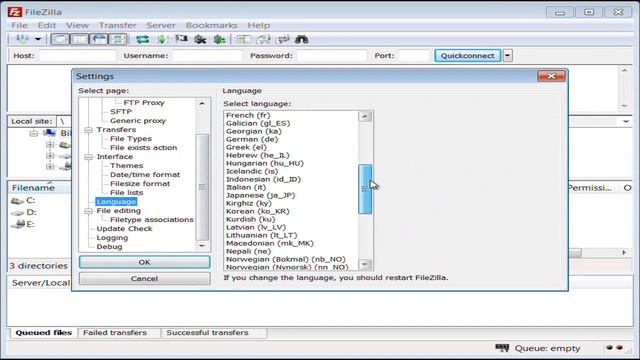Choose Italian (it) in language list
This screenshot has height=360, width=640.
(246, 187)
